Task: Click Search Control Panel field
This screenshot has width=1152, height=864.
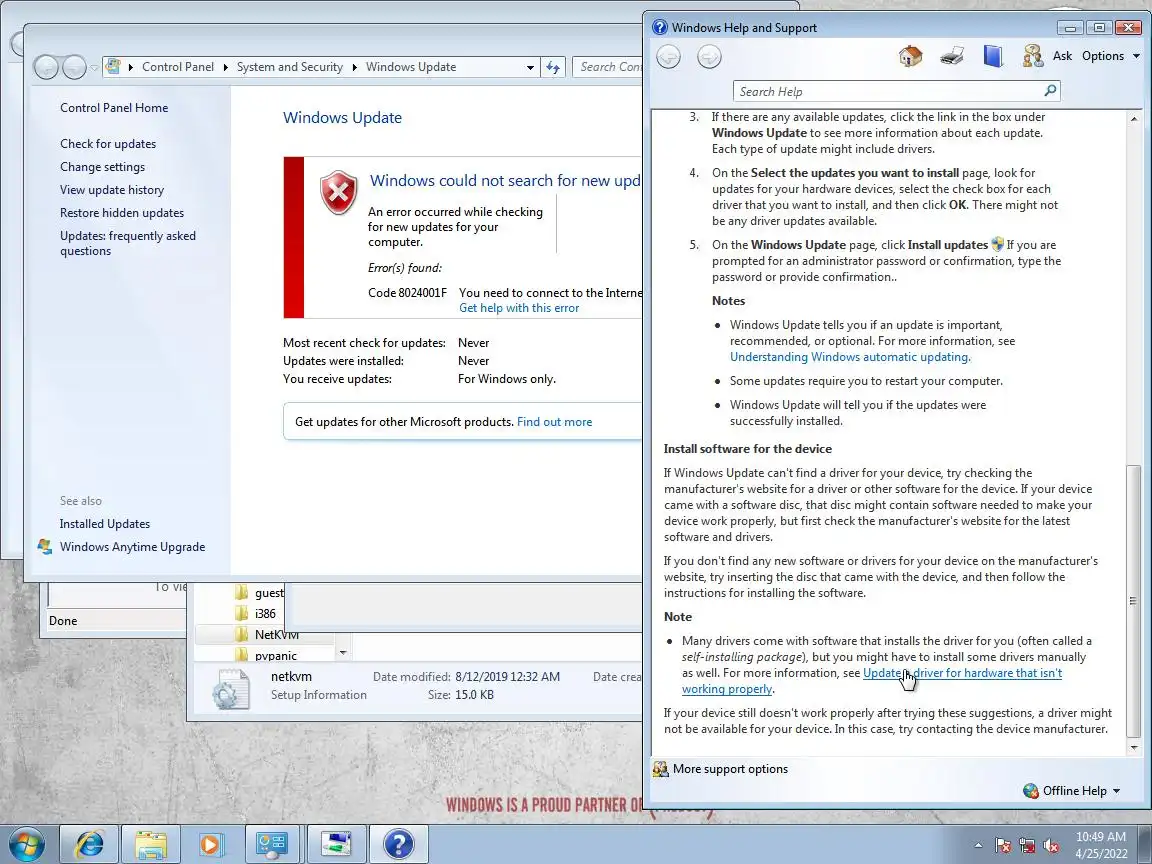Action: click(608, 67)
